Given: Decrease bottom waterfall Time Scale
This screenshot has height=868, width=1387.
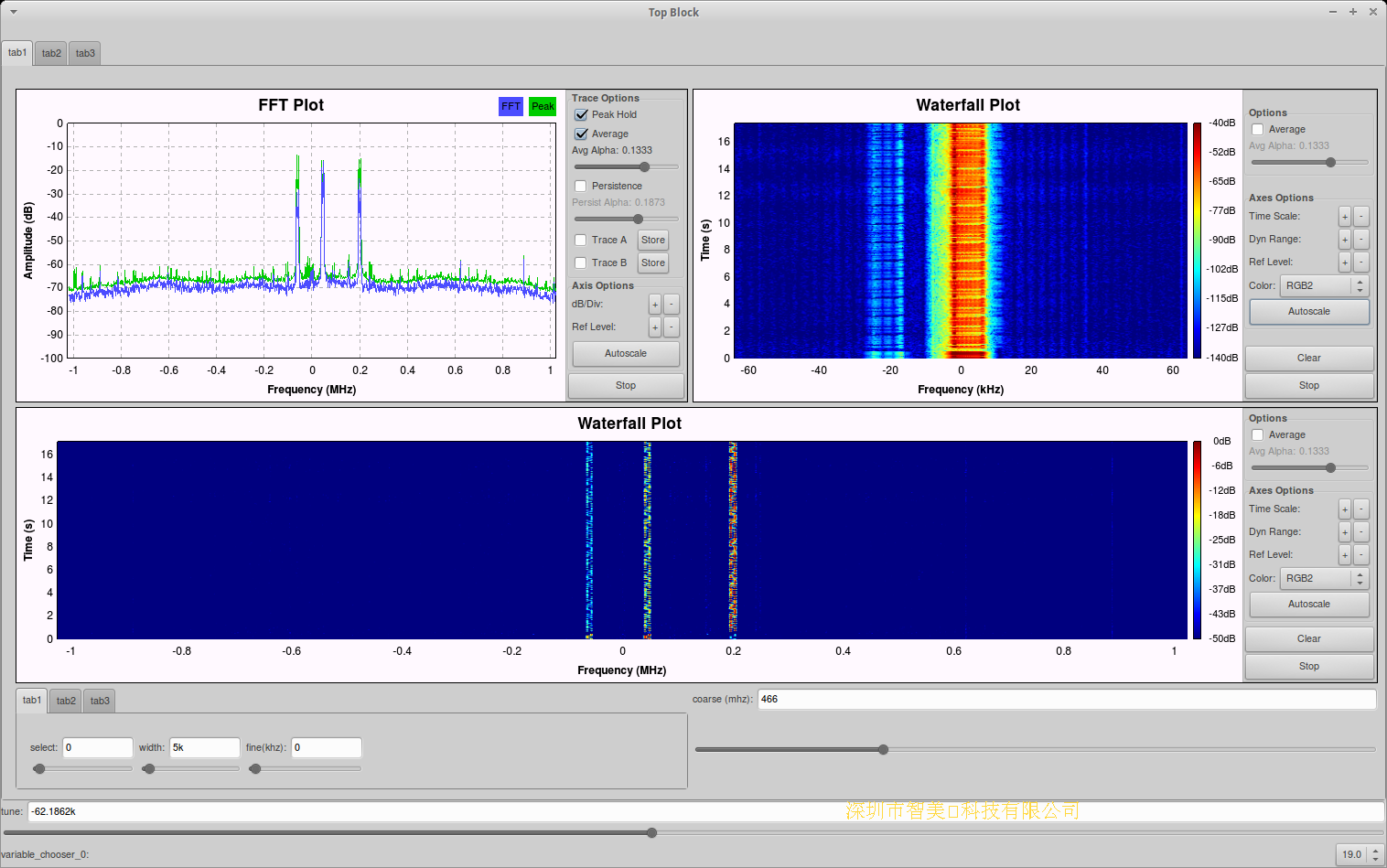Looking at the screenshot, I should [1361, 509].
